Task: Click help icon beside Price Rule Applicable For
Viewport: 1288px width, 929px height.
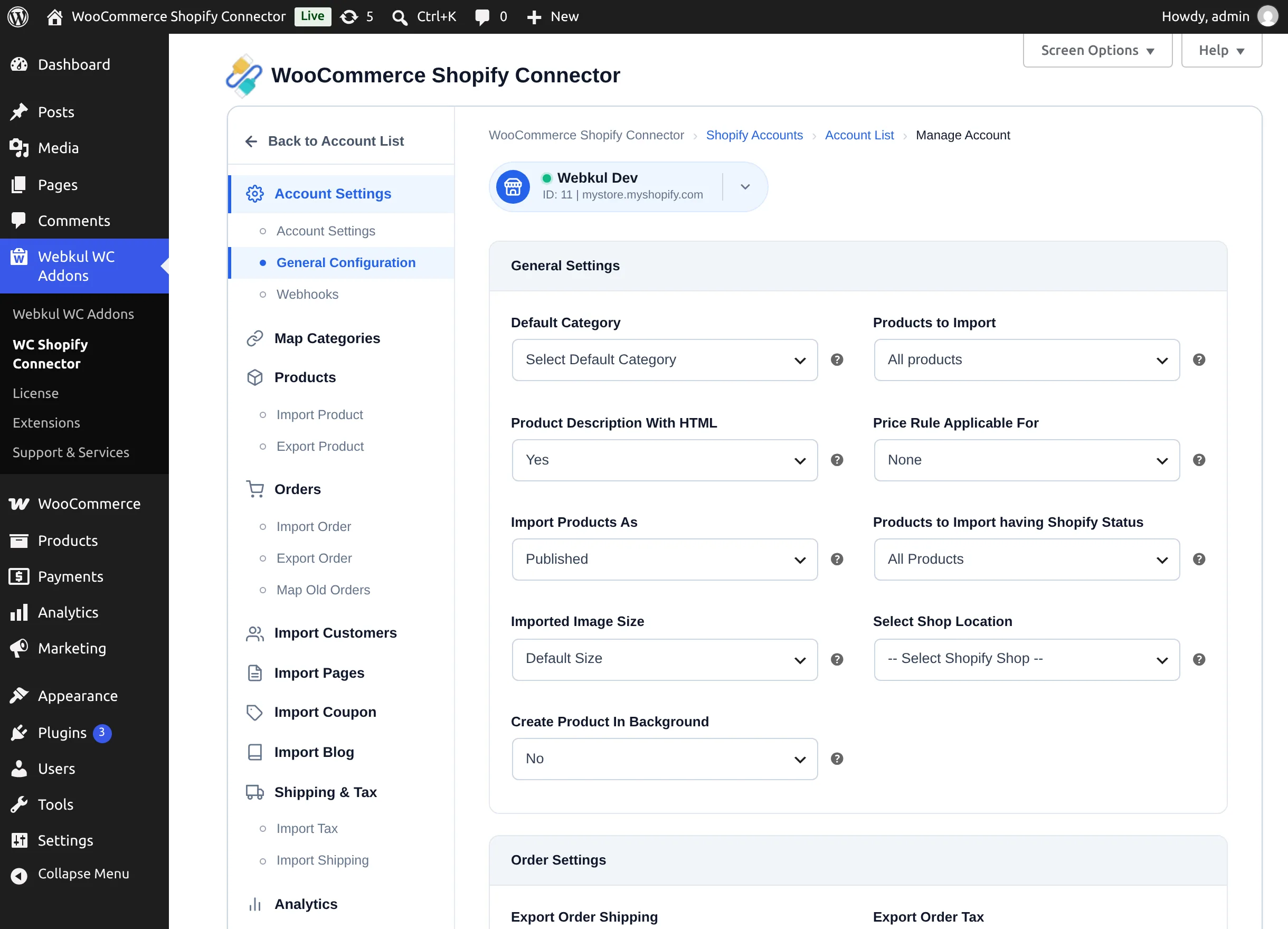Action: [x=1199, y=460]
